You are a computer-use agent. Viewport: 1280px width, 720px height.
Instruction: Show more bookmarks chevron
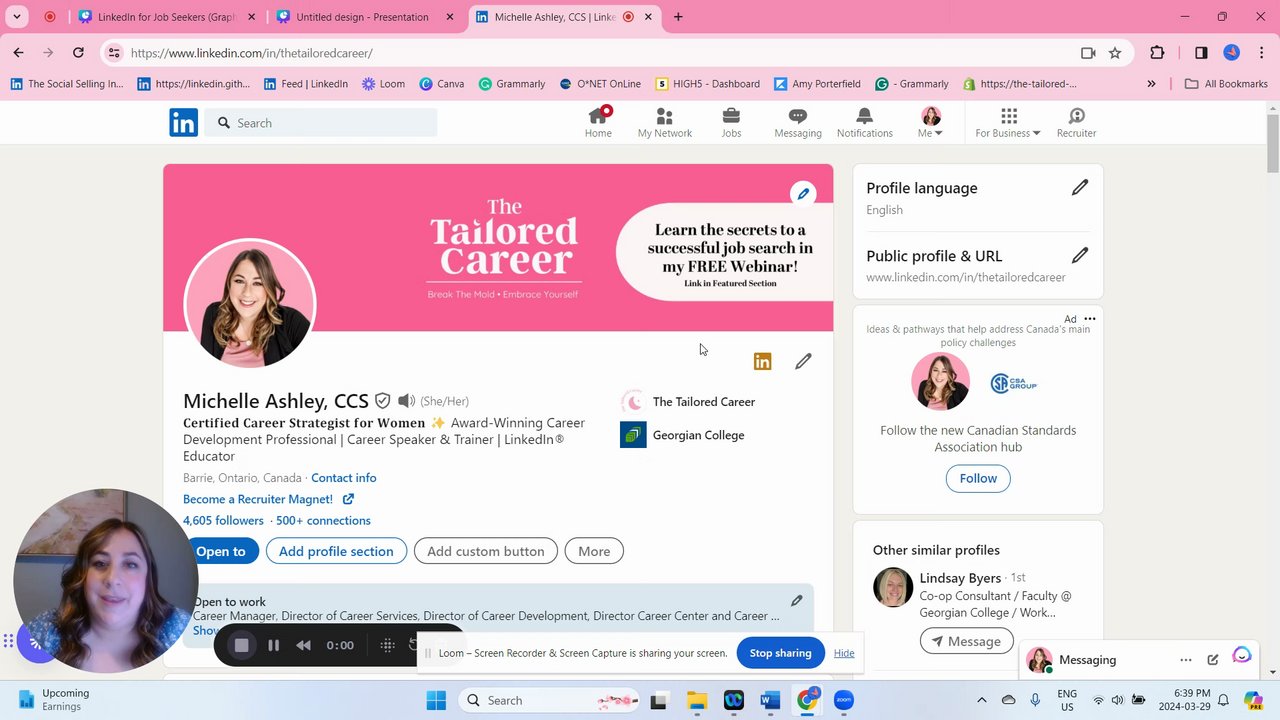point(1151,84)
